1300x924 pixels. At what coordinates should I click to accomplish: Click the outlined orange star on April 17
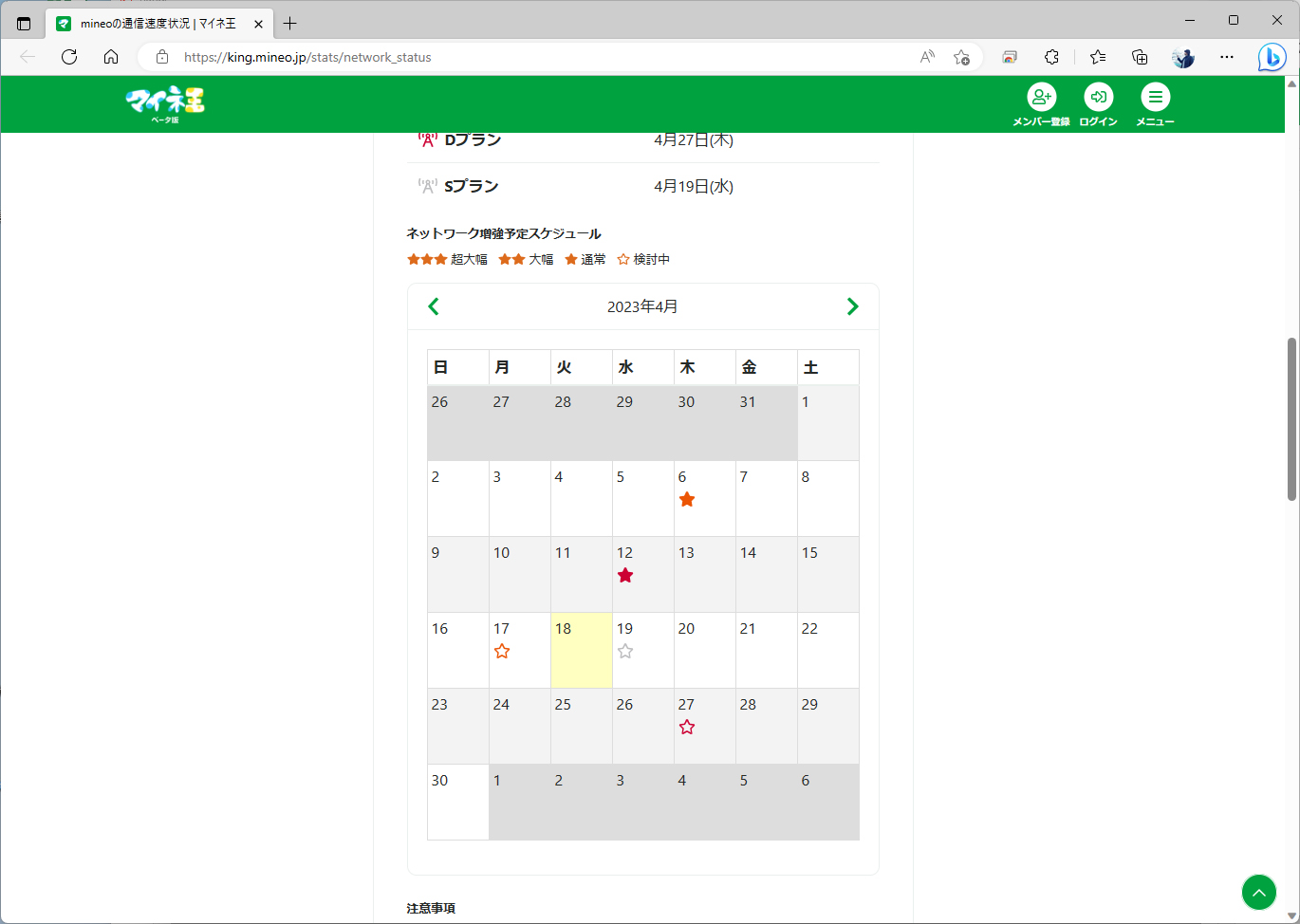[x=502, y=652]
